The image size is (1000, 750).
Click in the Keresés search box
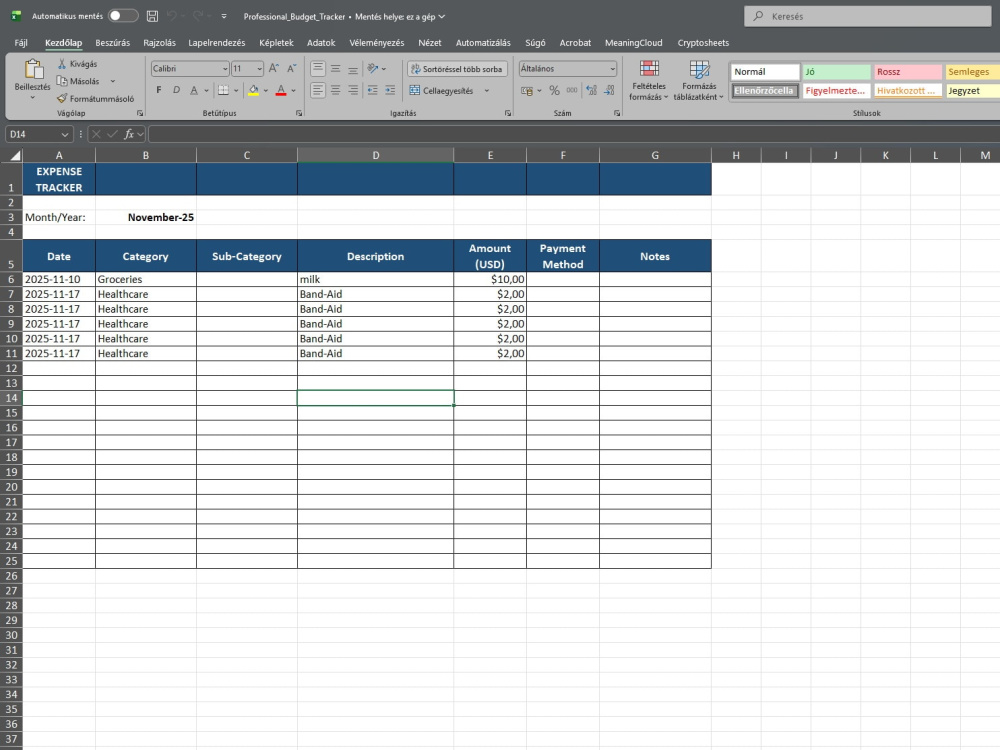pyautogui.click(x=867, y=17)
